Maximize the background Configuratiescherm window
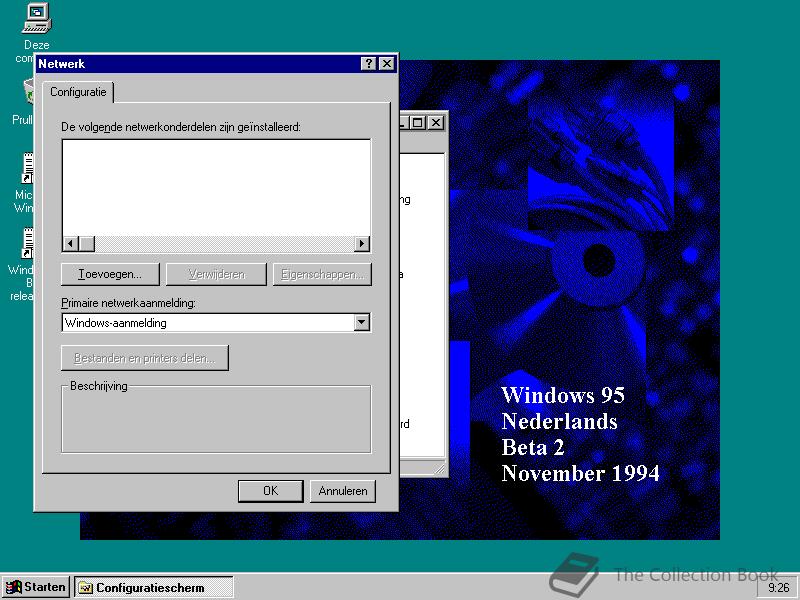Screen dimensions: 800x600 pyautogui.click(x=418, y=123)
